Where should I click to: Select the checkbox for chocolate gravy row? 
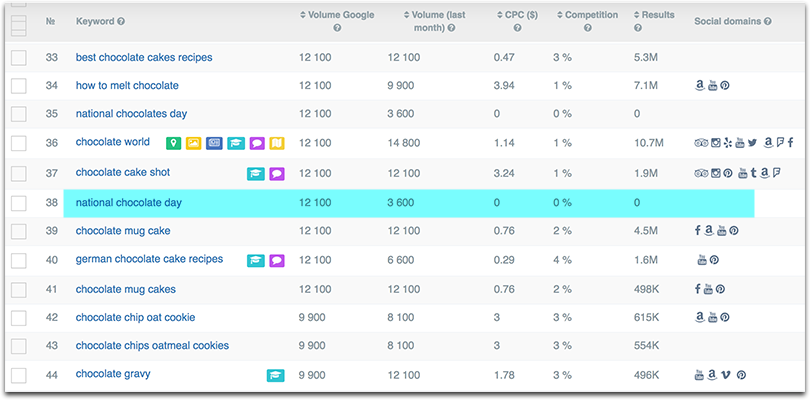[19, 375]
